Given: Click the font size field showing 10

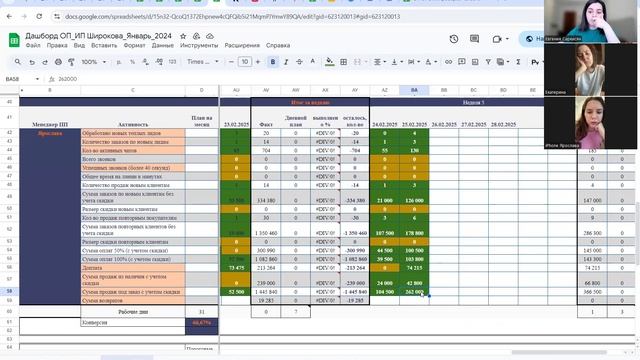Looking at the screenshot, I should coord(244,62).
